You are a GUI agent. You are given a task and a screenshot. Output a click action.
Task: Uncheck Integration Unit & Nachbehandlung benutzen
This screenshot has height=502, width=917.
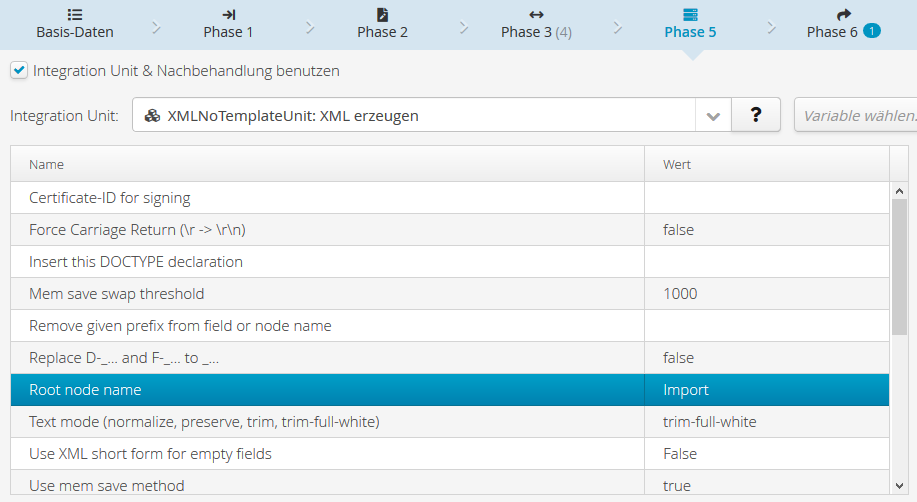19,71
